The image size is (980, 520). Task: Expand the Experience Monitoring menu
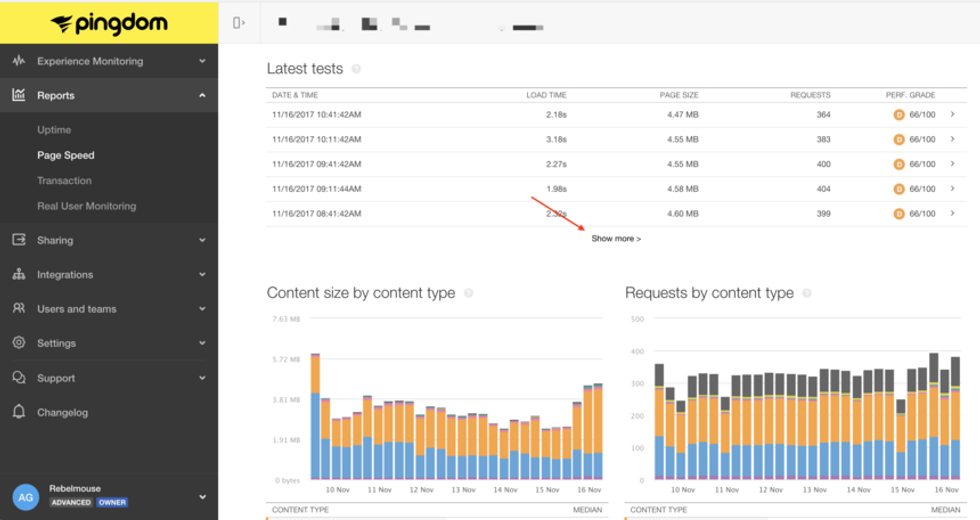click(202, 61)
